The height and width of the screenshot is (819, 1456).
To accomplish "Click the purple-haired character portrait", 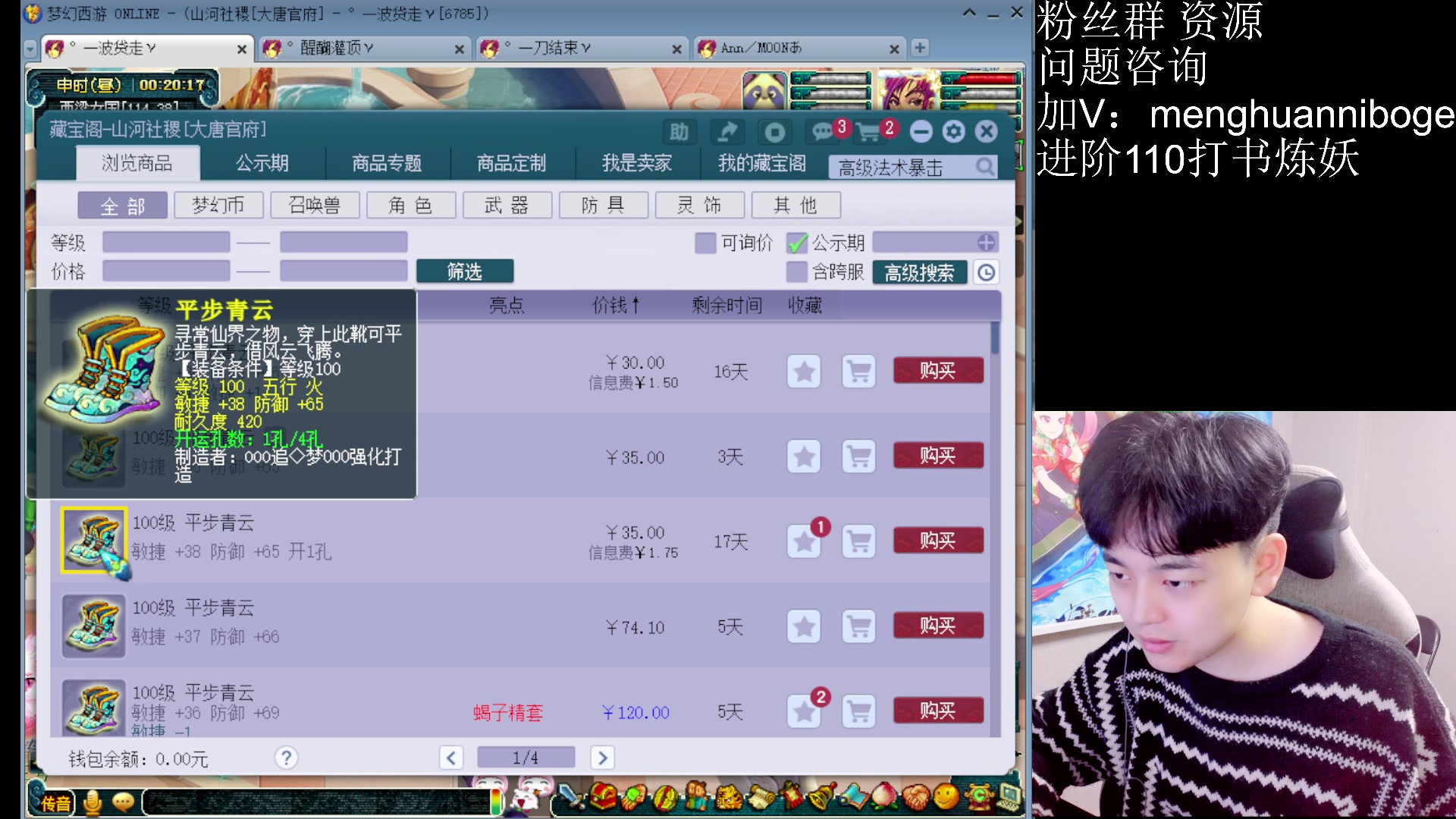I will coord(907,91).
